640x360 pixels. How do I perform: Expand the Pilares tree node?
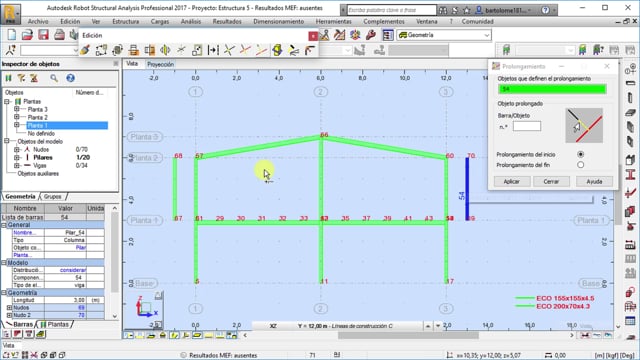point(17,157)
